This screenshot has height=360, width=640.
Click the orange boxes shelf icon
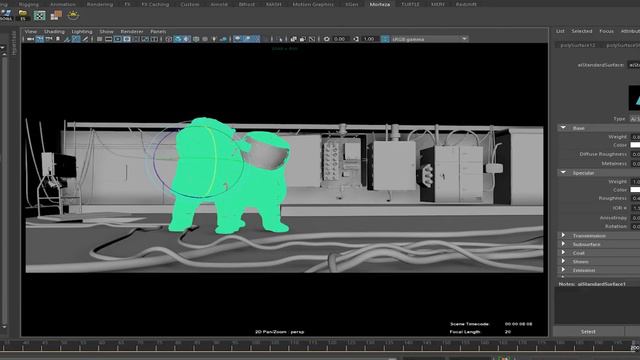(x=56, y=16)
